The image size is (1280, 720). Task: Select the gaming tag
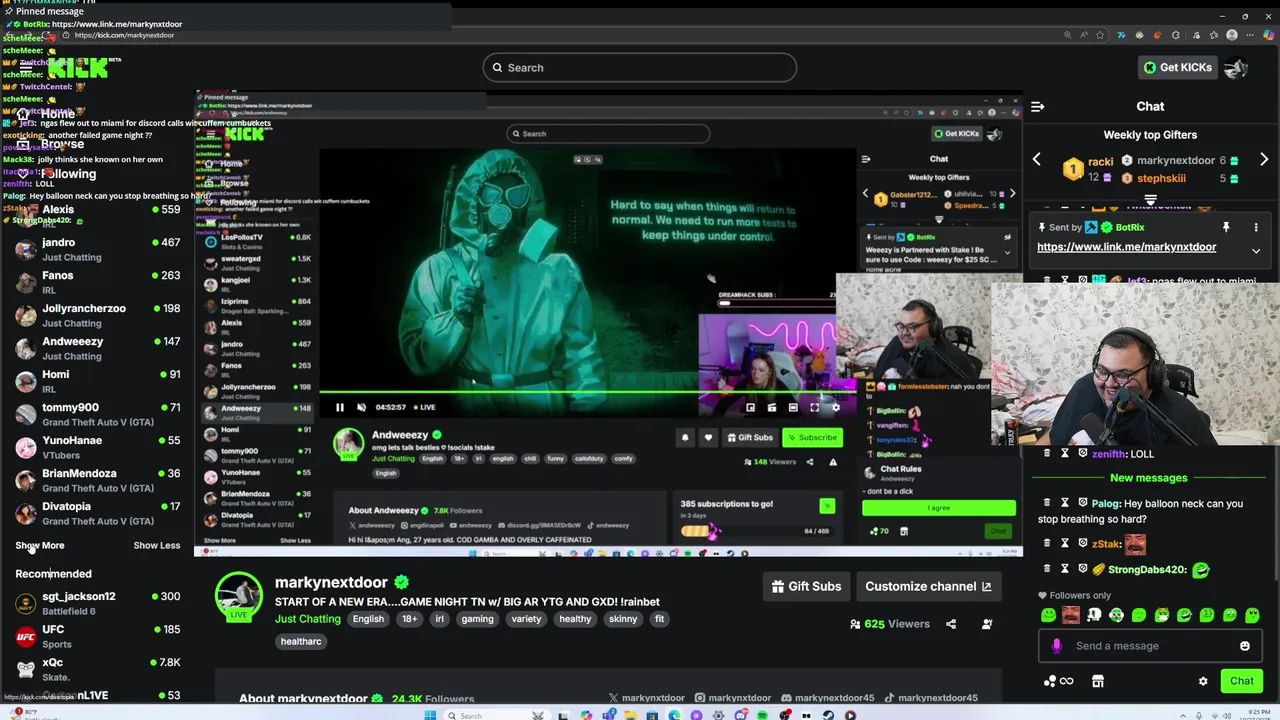click(x=477, y=619)
